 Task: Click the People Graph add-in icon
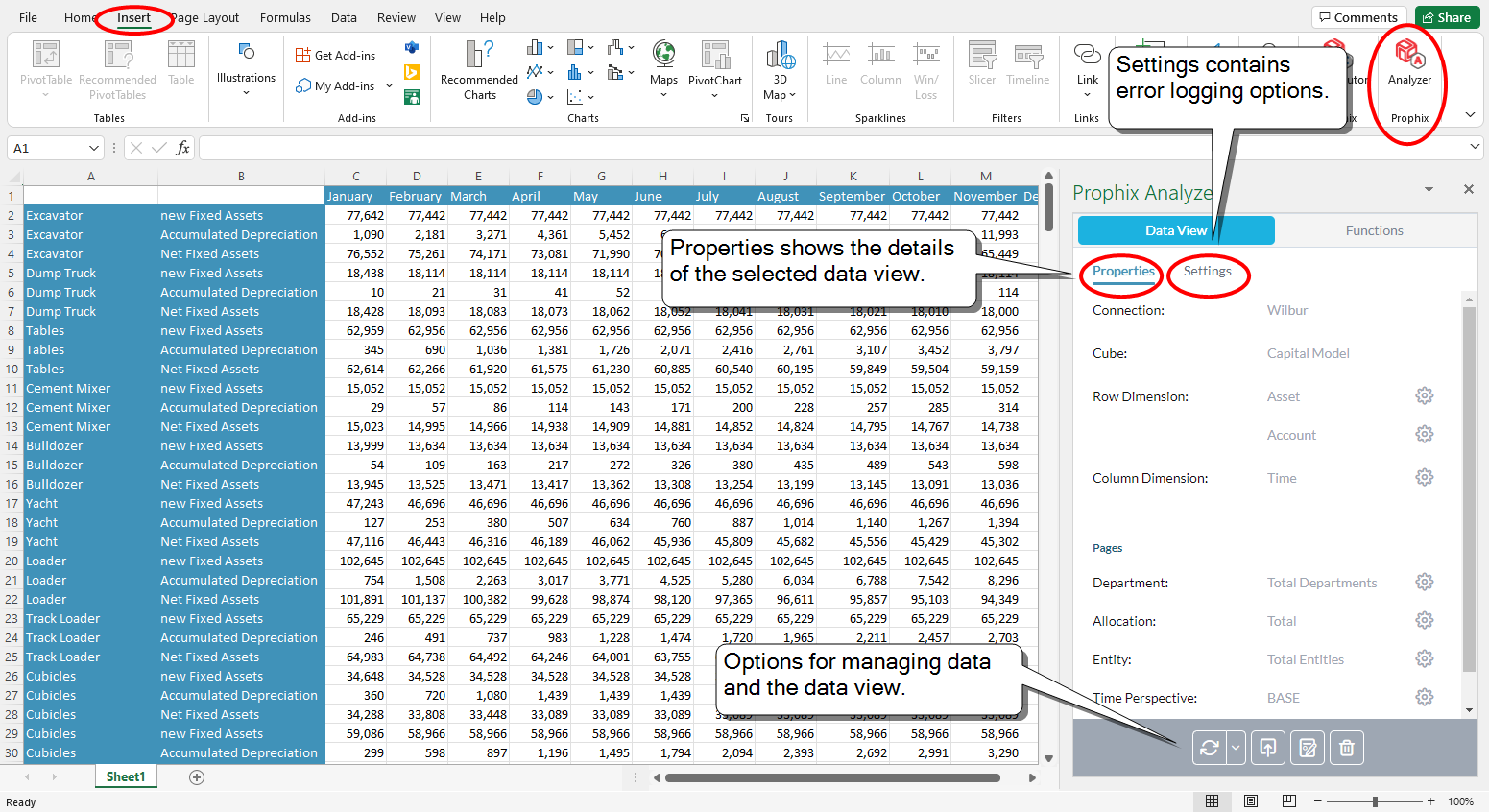(412, 97)
